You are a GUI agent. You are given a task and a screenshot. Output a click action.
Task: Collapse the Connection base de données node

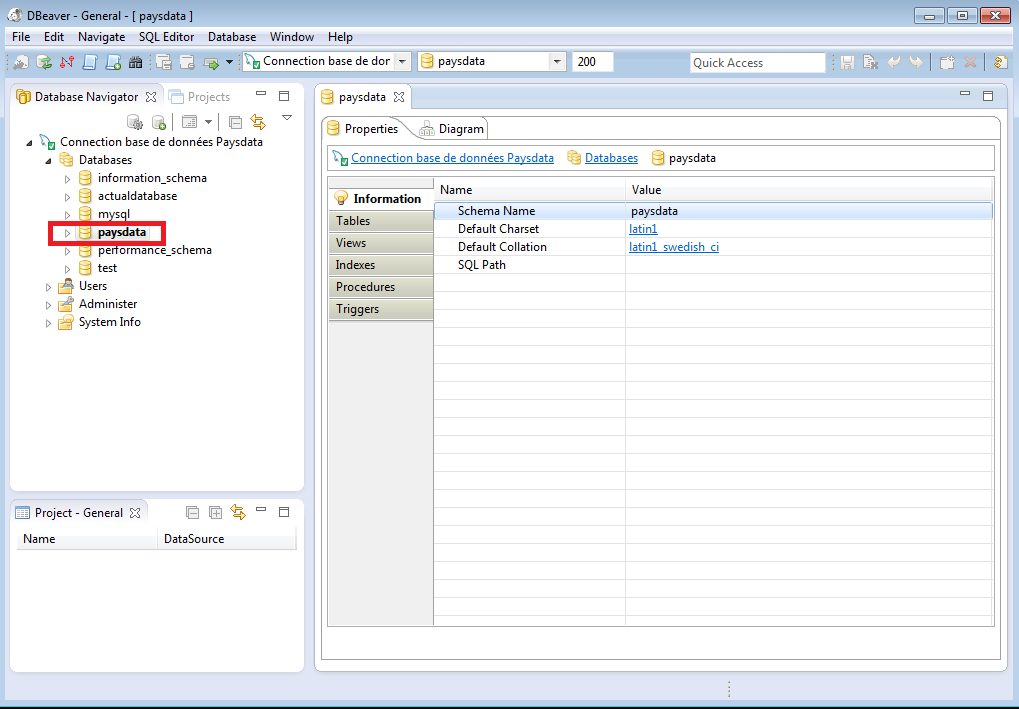pos(29,142)
